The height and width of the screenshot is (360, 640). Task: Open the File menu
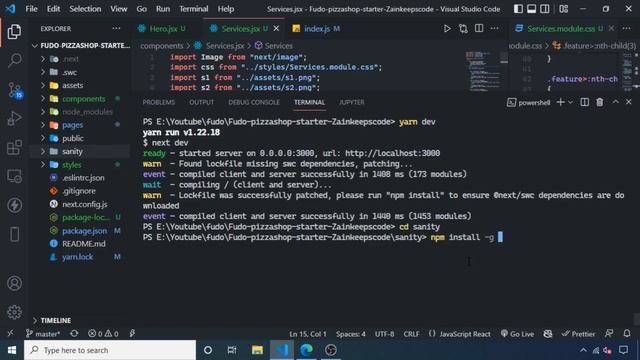(x=31, y=9)
